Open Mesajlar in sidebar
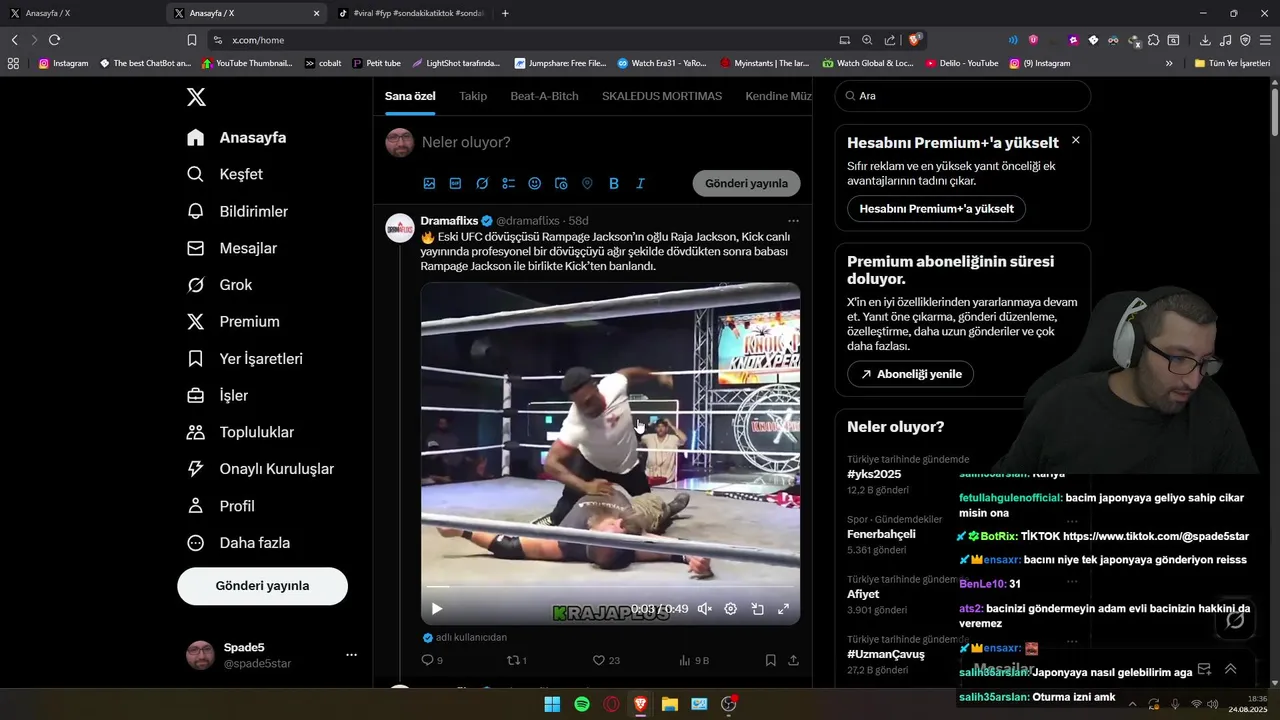1280x720 pixels. coord(232,248)
